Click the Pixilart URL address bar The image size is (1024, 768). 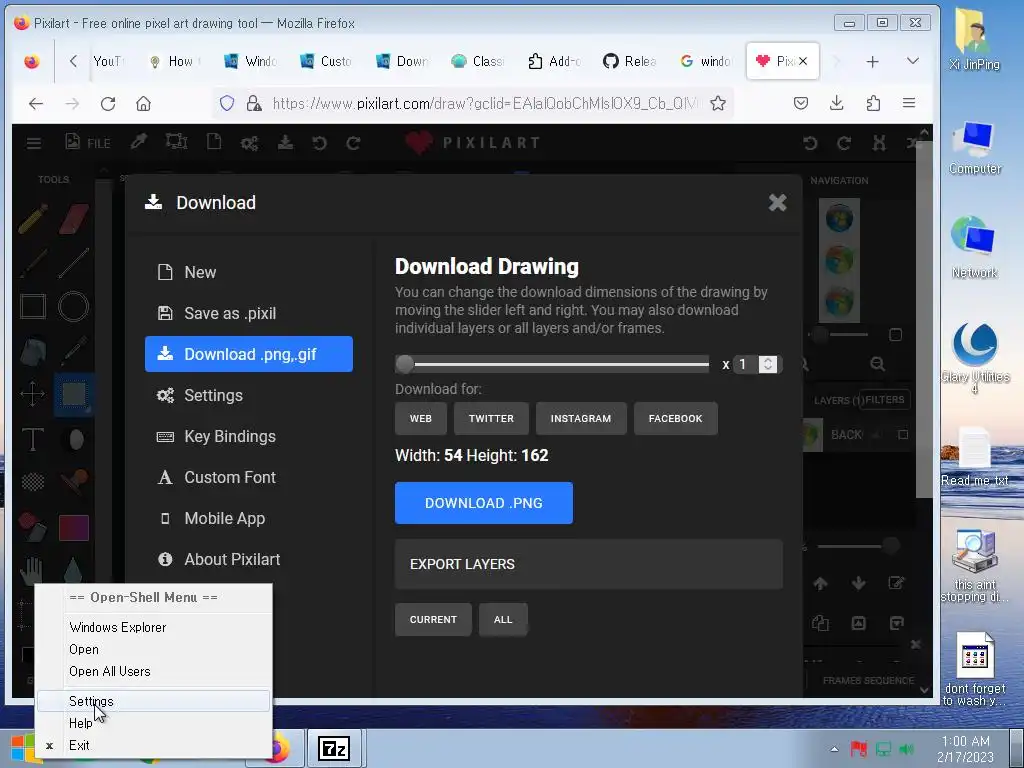click(x=485, y=103)
